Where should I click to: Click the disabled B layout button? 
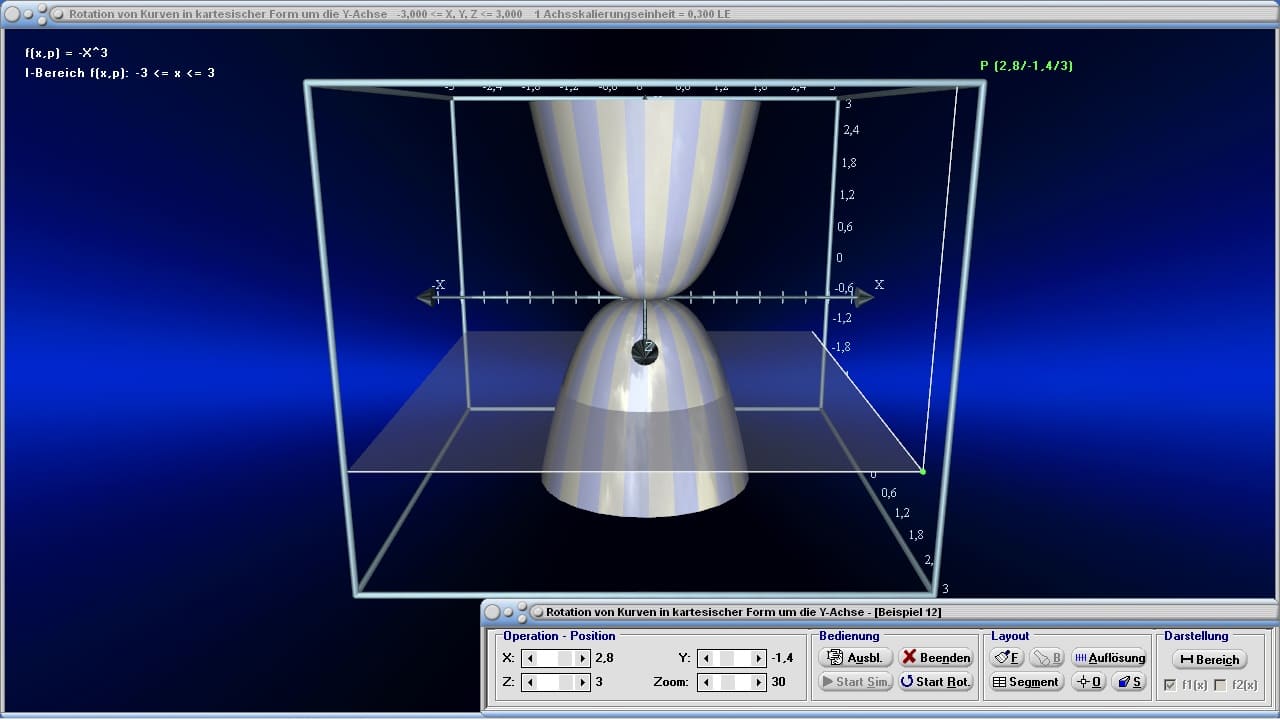[x=1047, y=657]
